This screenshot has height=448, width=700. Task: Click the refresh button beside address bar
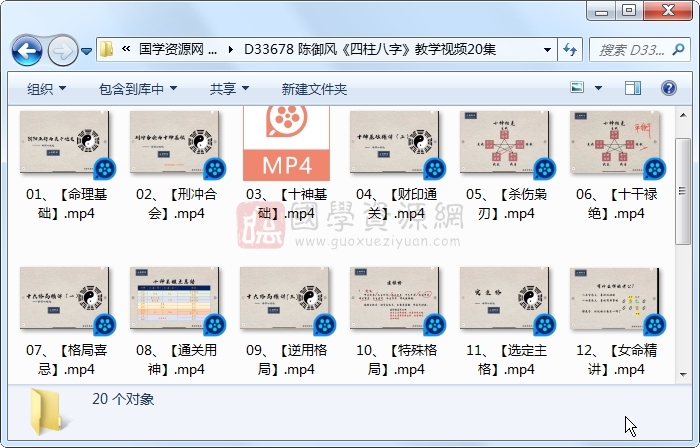570,50
